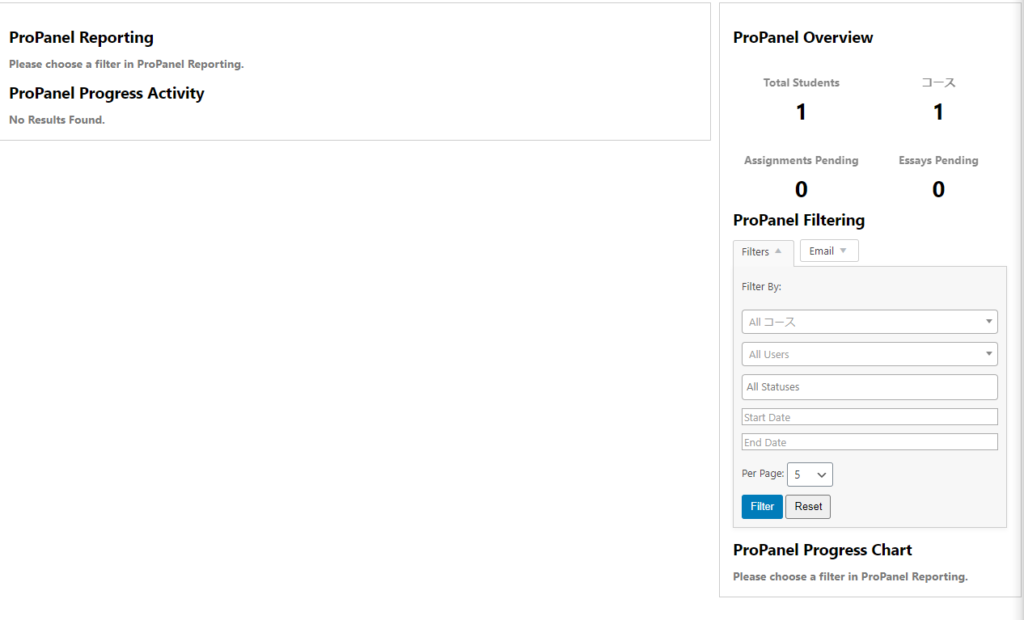
Task: Open the All Users dropdown
Action: [869, 354]
